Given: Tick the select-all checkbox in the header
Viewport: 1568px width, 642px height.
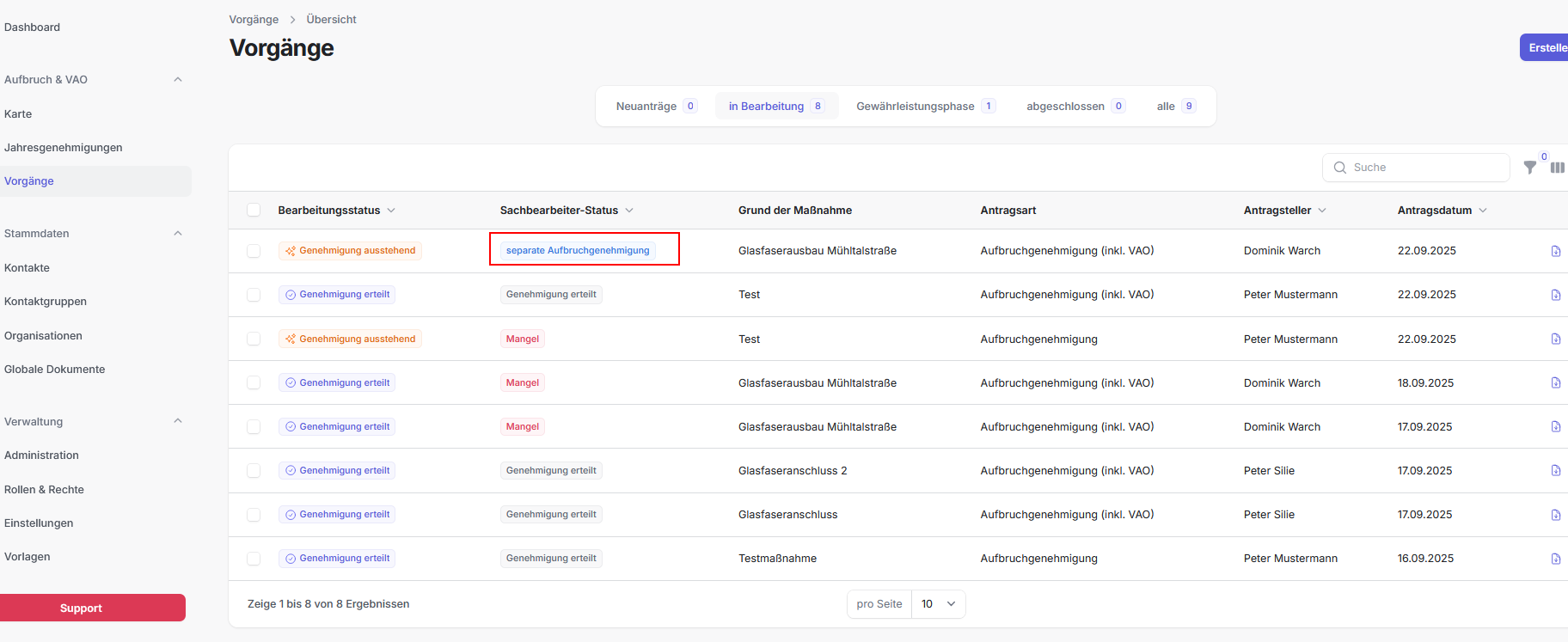Looking at the screenshot, I should [254, 210].
